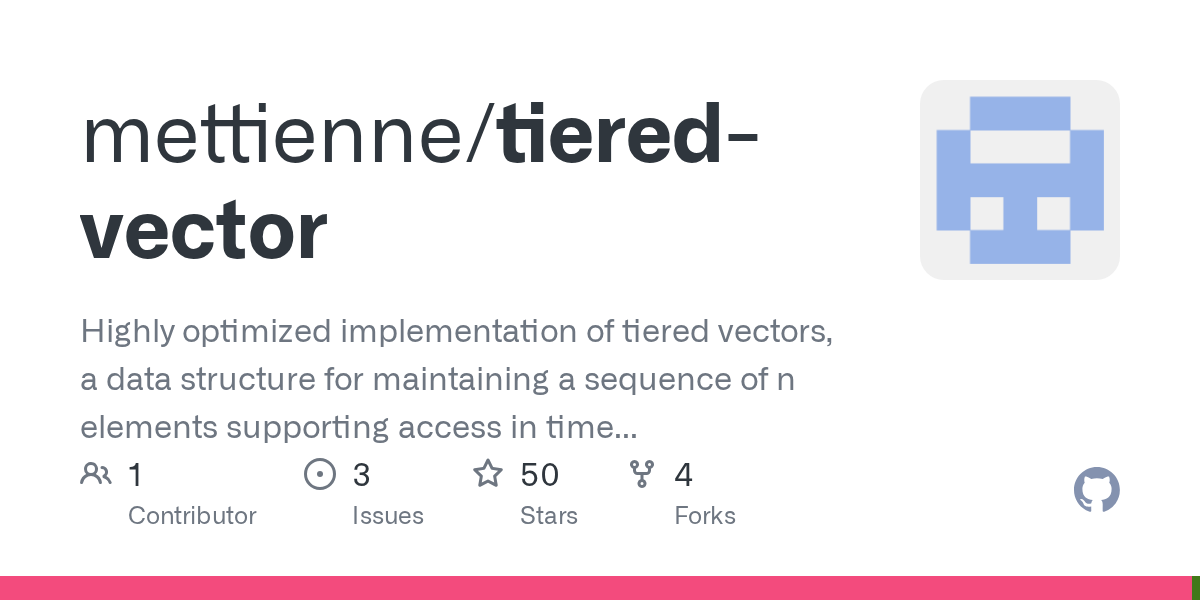Click the contributors people icon
1200x600 pixels.
[96, 473]
